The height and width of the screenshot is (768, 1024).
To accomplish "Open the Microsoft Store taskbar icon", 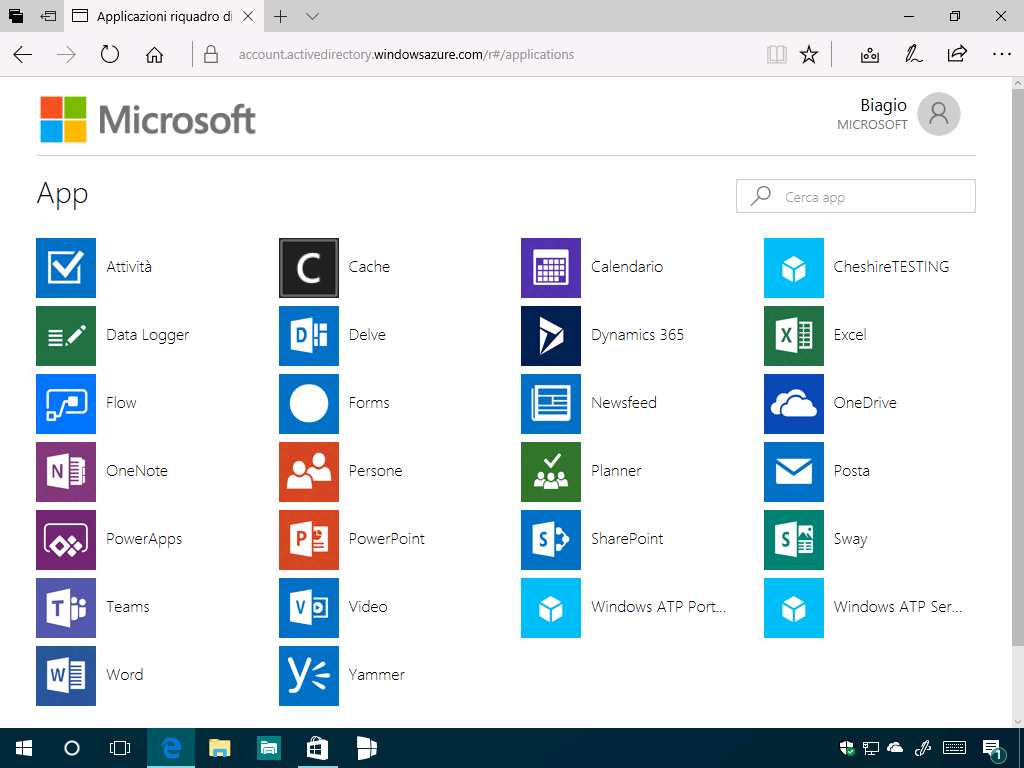I will (317, 748).
